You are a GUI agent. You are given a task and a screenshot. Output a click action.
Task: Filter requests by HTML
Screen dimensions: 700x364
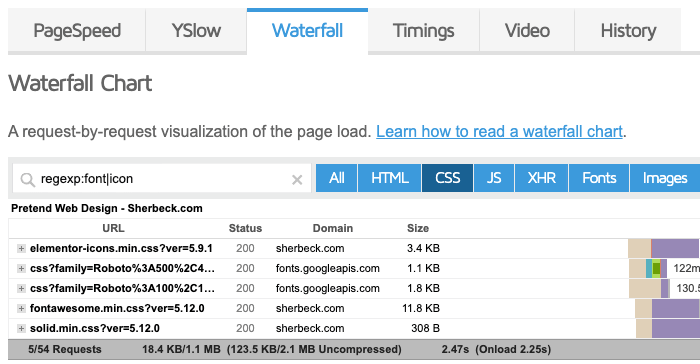tap(390, 178)
